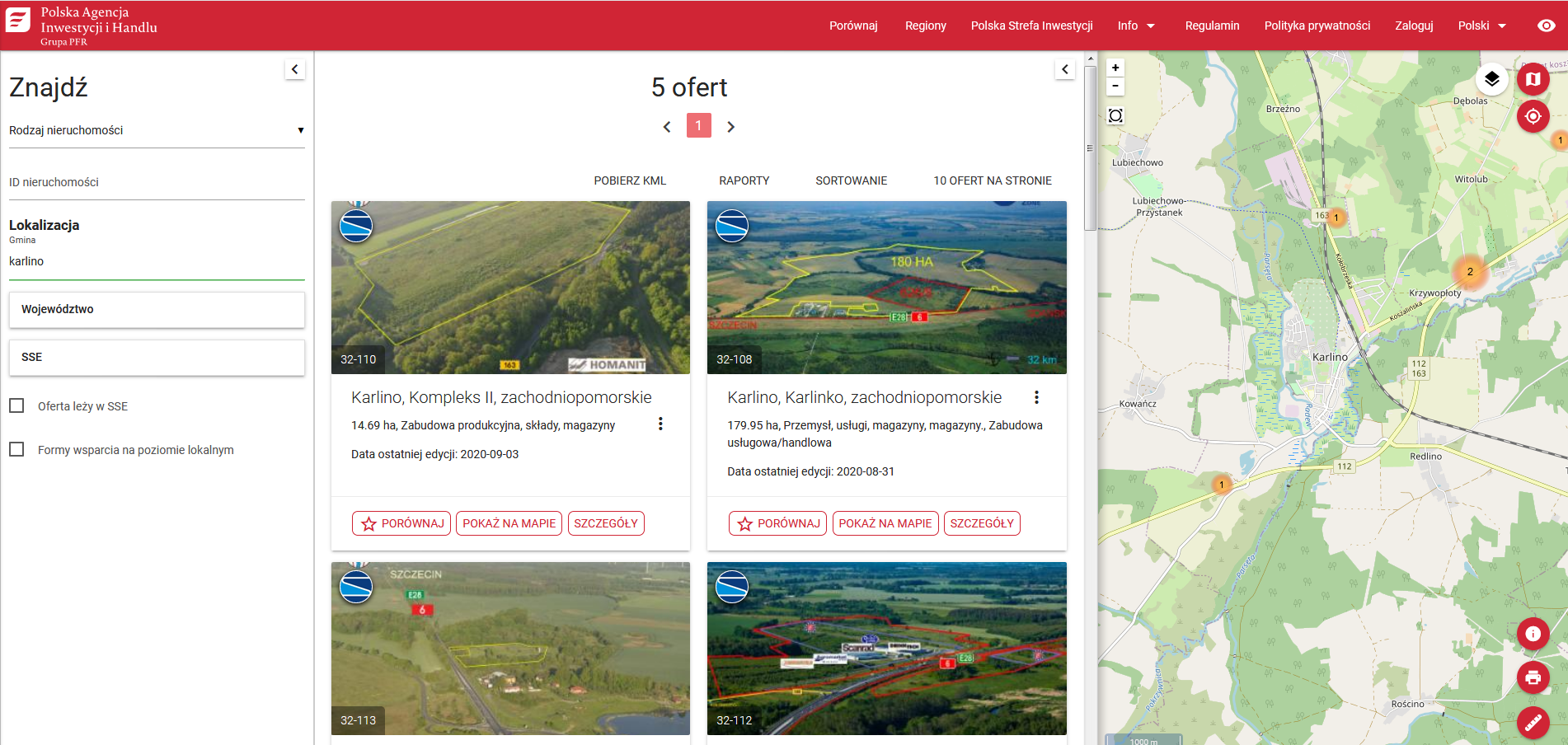Go to Polska Strefa Inwestycji page
This screenshot has height=745, width=1568.
click(1031, 26)
